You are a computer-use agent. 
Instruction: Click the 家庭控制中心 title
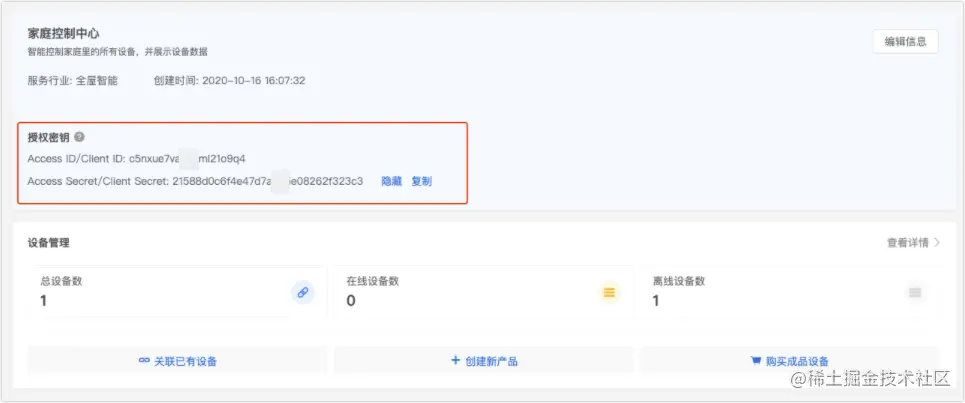63,33
